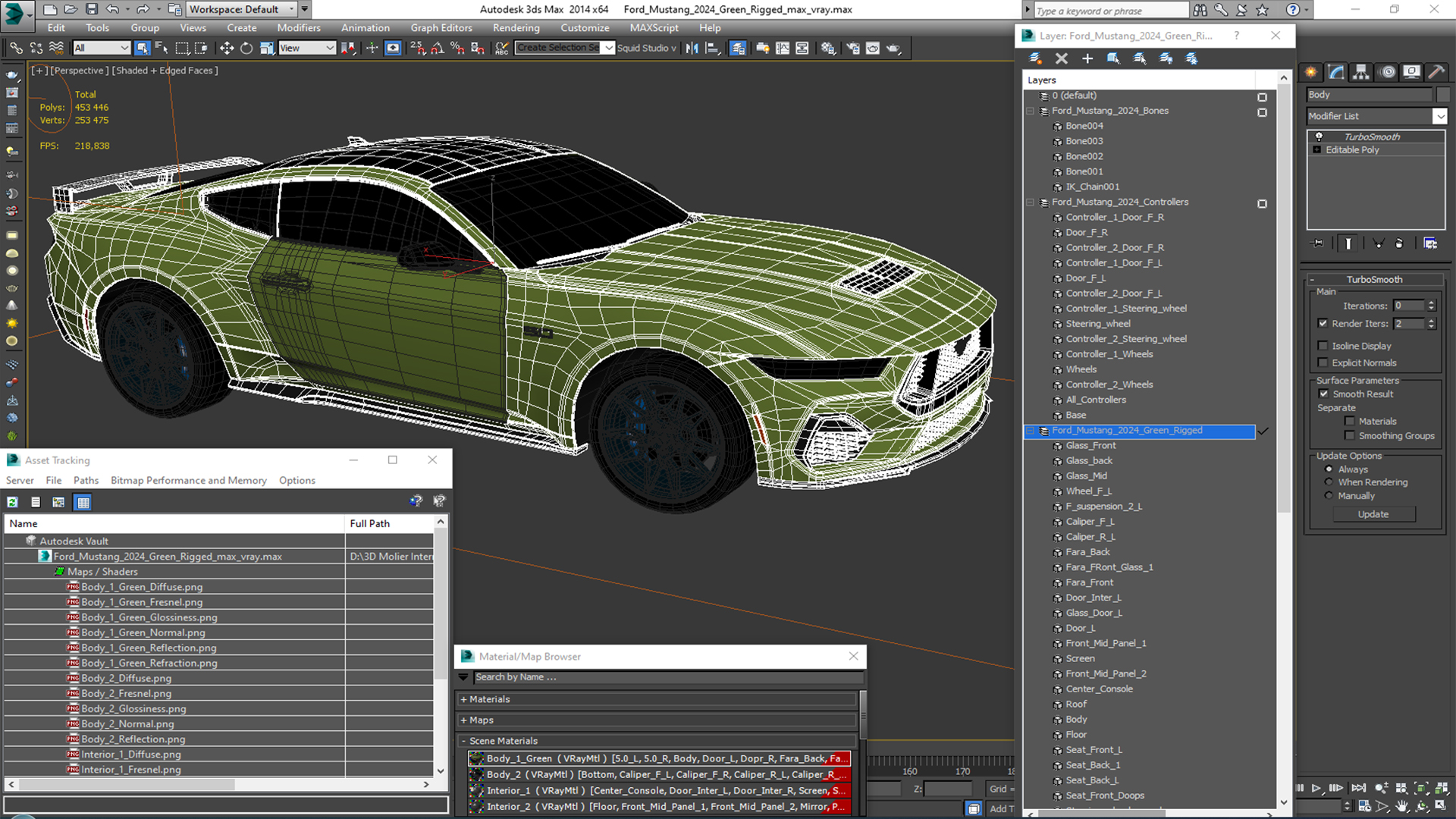
Task: Click the Save file icon in title bar
Action: pyautogui.click(x=91, y=9)
